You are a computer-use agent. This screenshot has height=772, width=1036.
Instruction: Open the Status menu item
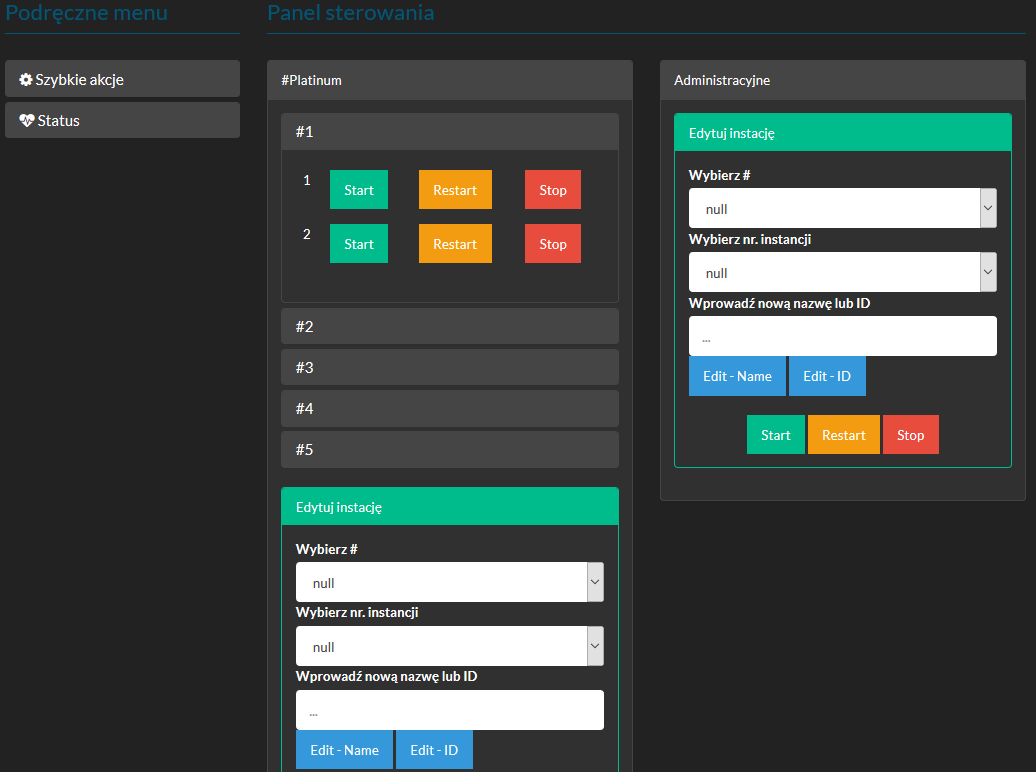[122, 120]
